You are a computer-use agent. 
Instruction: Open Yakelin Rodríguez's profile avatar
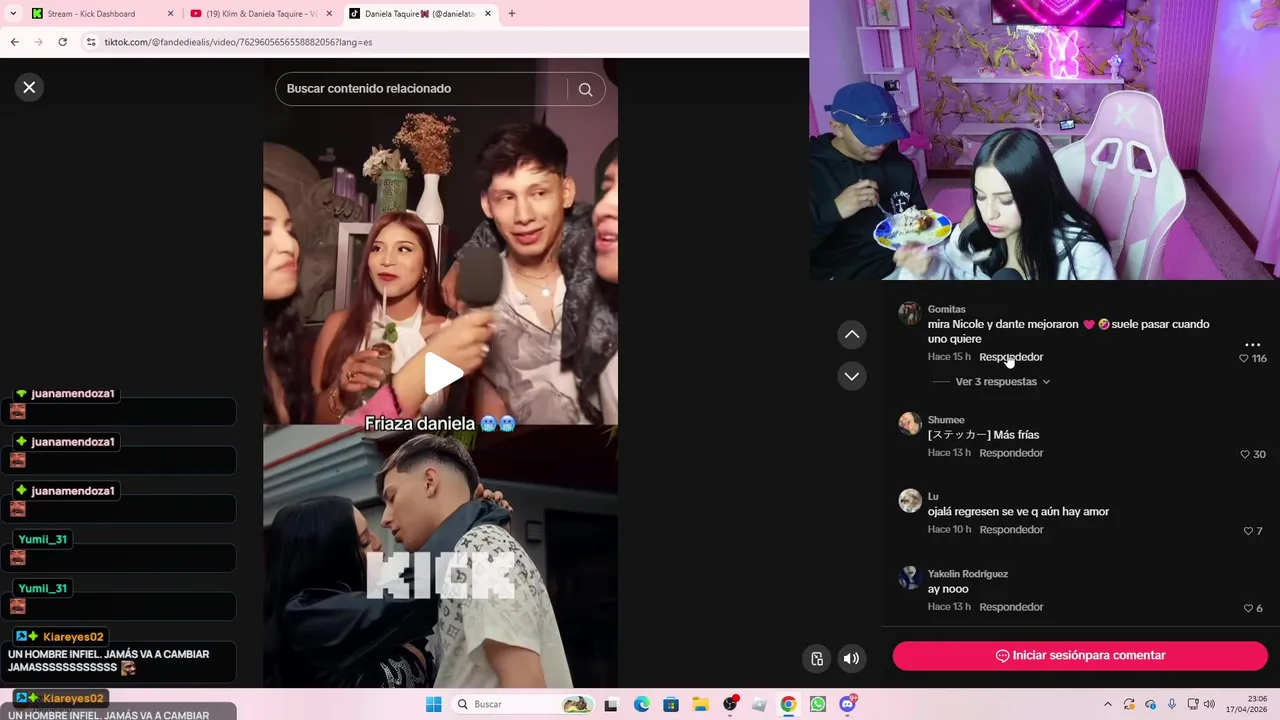click(909, 578)
